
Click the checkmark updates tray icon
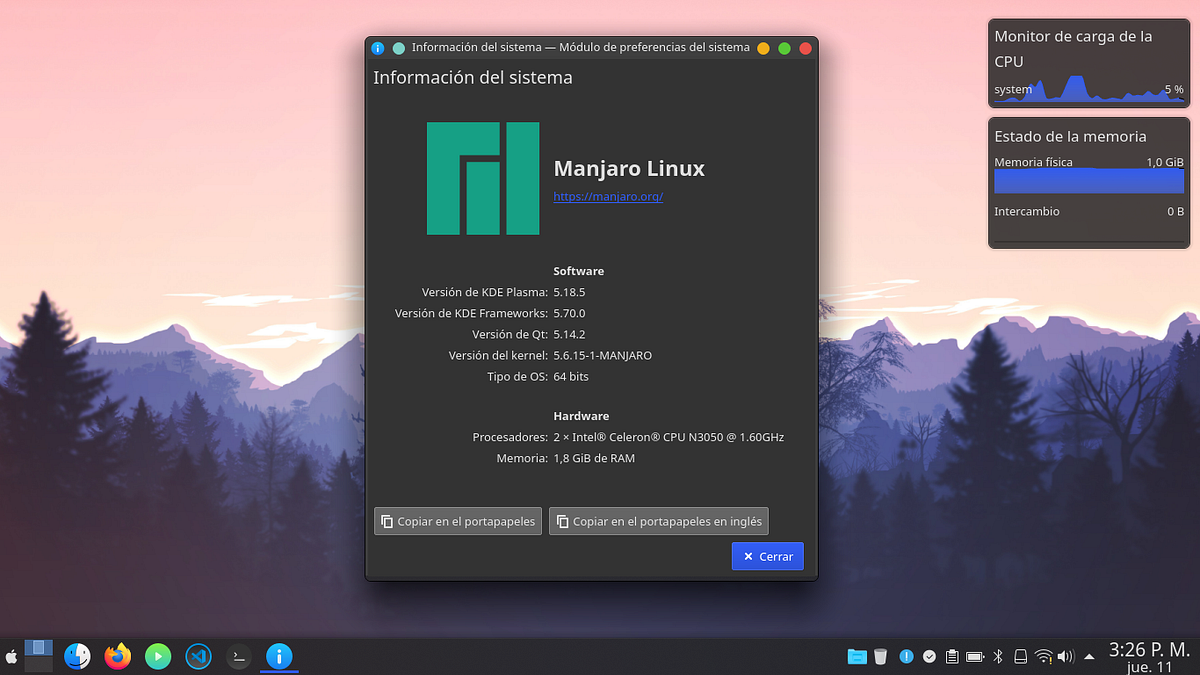pos(929,657)
